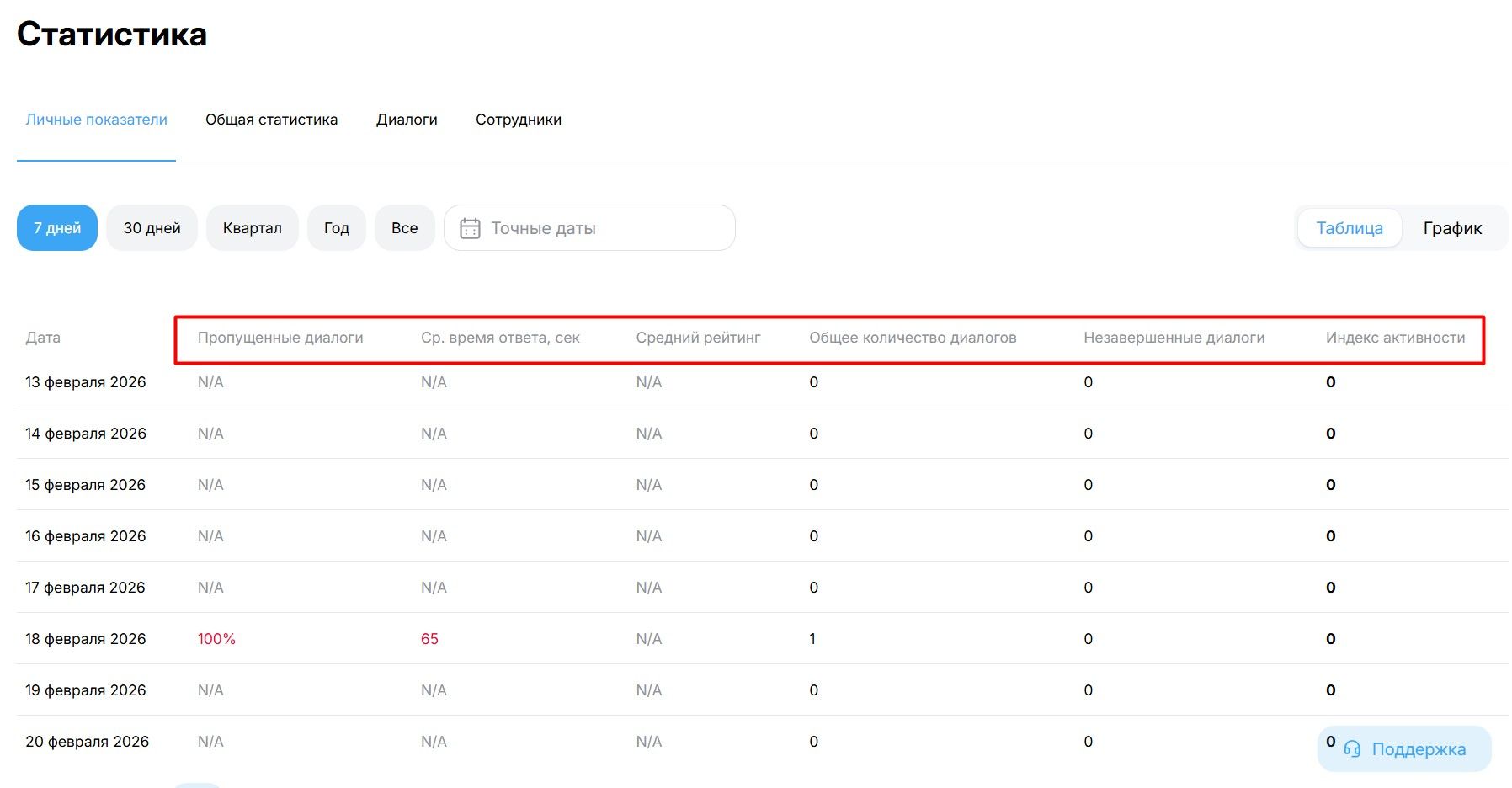The width and height of the screenshot is (1512, 788).
Task: Switch view to Таблица
Action: pyautogui.click(x=1349, y=228)
